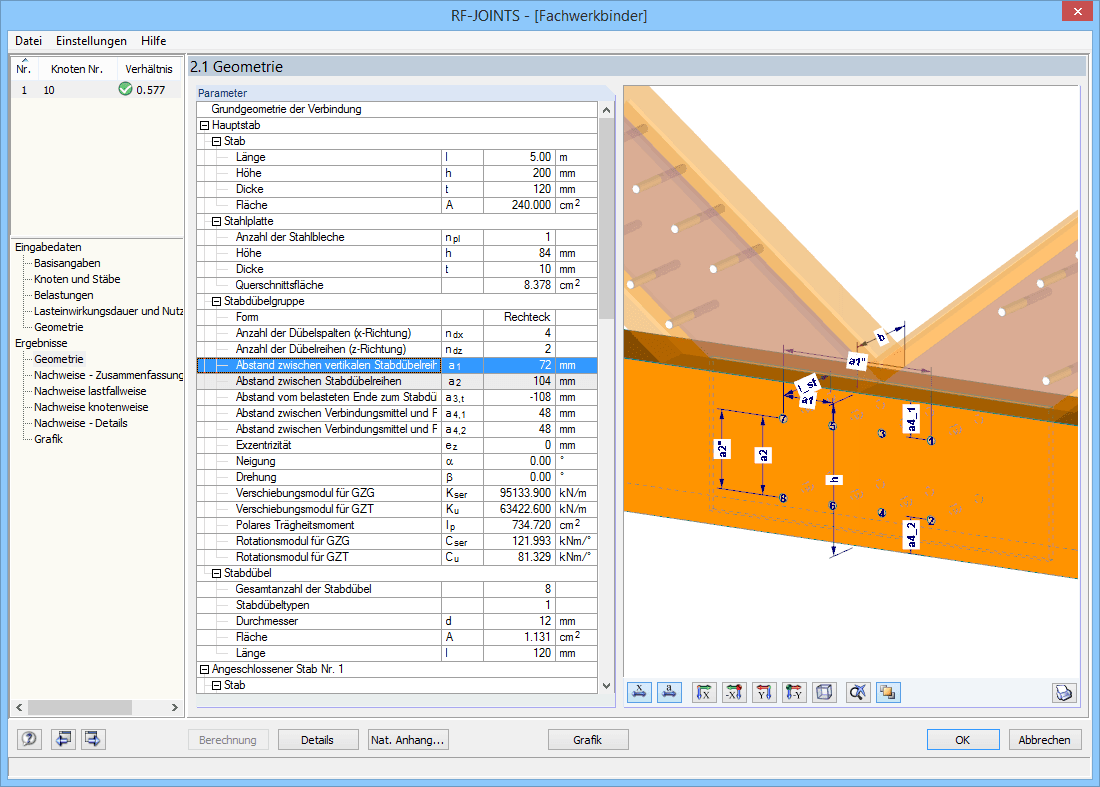Collapse the Stab subgroup under Hauptstab
This screenshot has height=787, width=1100.
(x=217, y=142)
